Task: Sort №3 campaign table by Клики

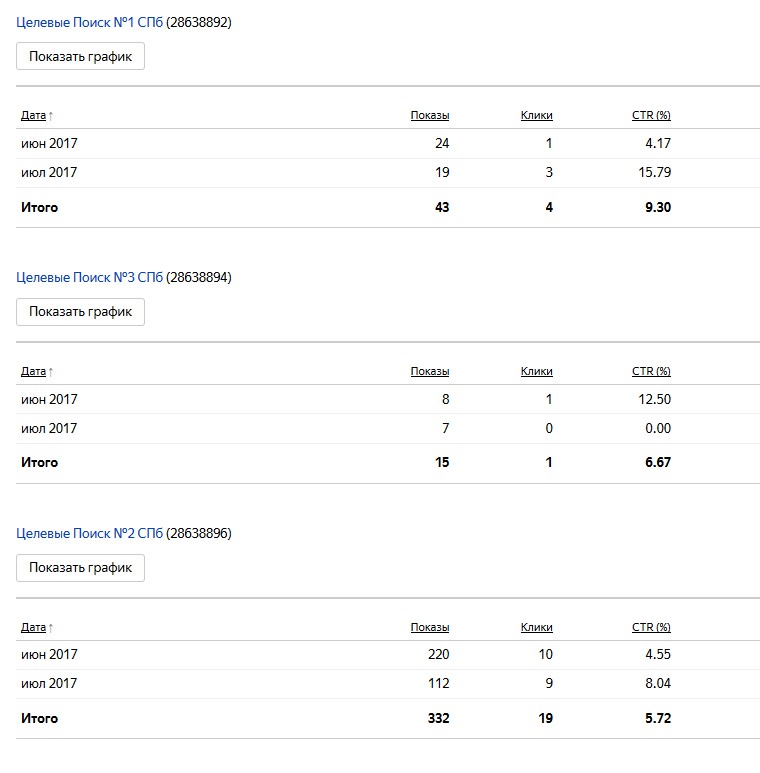Action: tap(537, 371)
